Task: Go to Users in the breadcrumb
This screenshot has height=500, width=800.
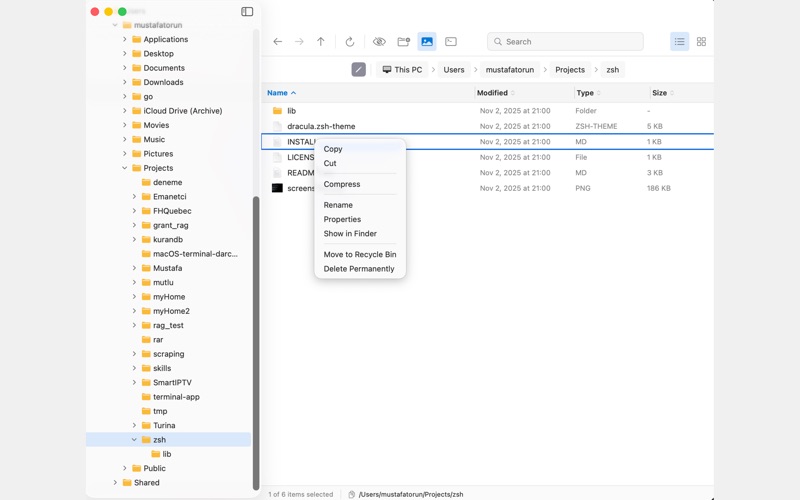Action: [x=454, y=70]
